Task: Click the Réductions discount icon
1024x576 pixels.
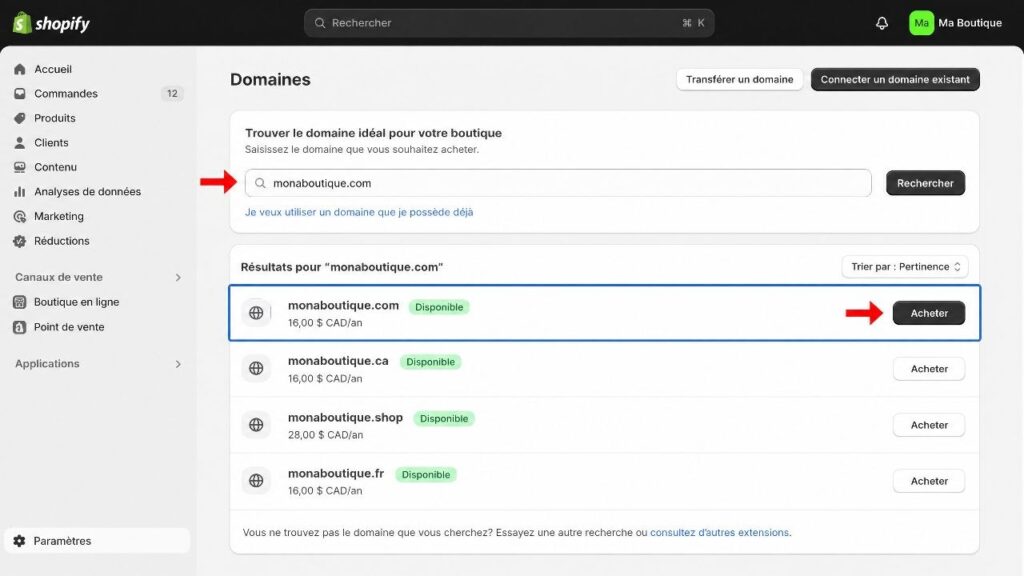Action: (20, 241)
